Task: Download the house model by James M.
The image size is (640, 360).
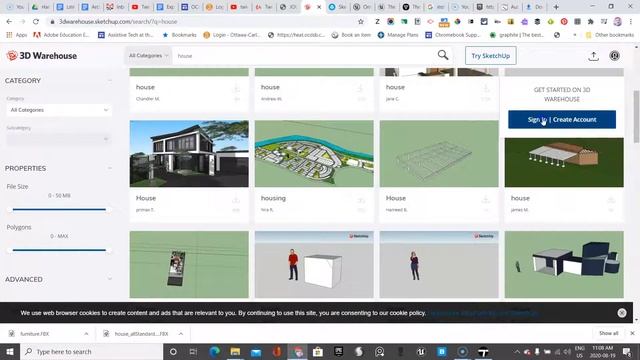Action: [611, 200]
